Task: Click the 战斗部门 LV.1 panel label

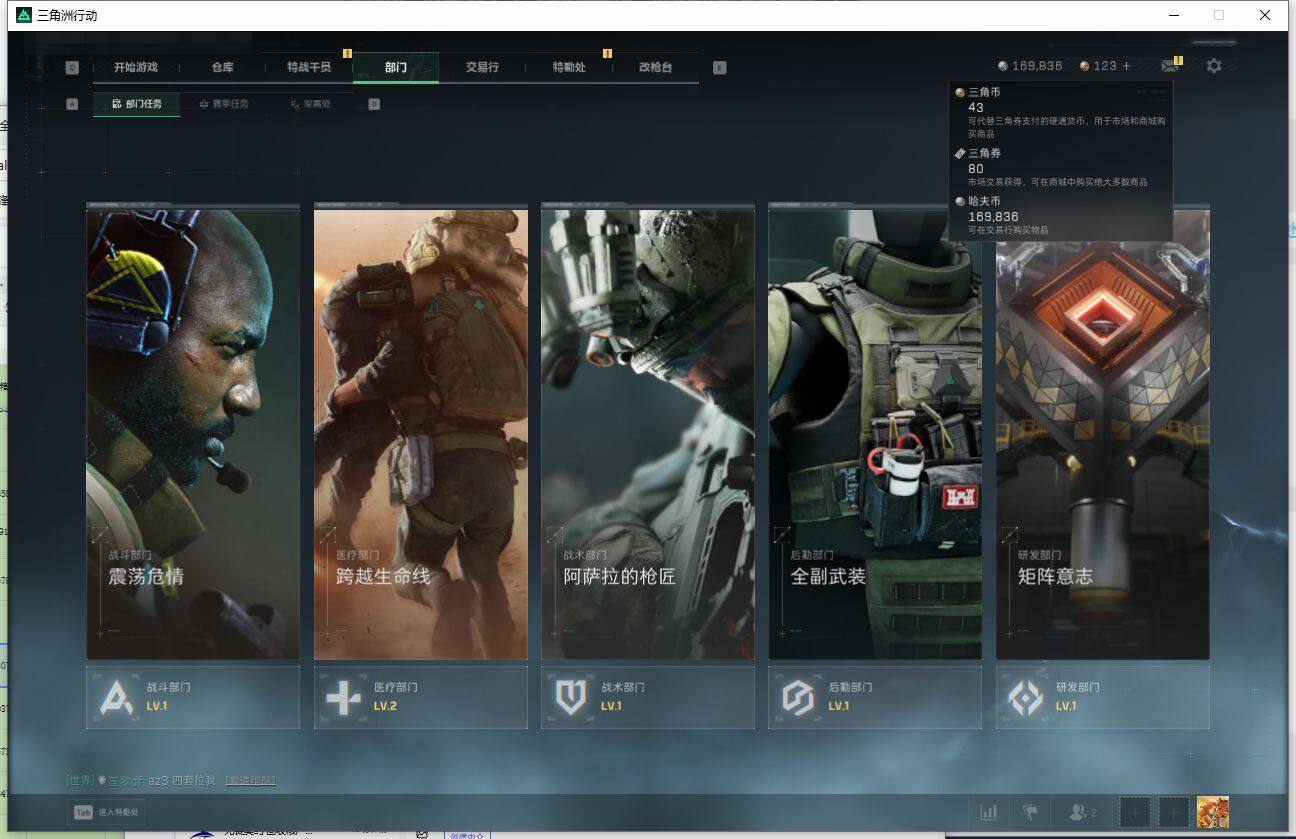Action: click(168, 697)
